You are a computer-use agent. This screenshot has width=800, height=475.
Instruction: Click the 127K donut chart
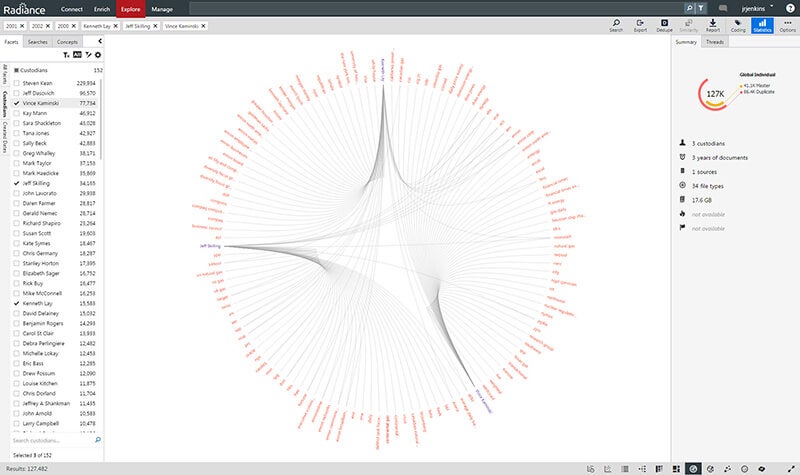pos(714,94)
